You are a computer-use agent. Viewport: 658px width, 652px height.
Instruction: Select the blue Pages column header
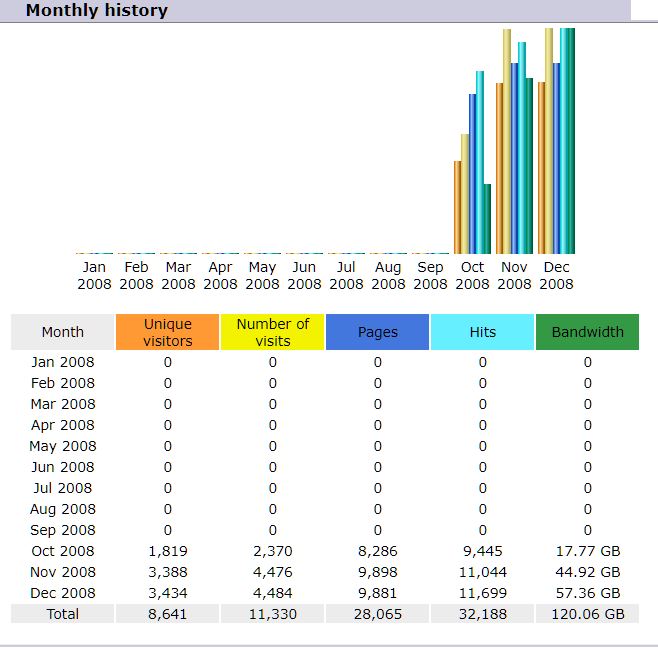point(377,332)
